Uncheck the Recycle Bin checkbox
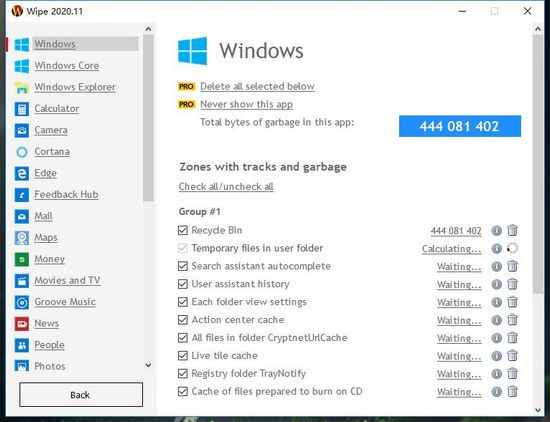The image size is (550, 422). [183, 230]
